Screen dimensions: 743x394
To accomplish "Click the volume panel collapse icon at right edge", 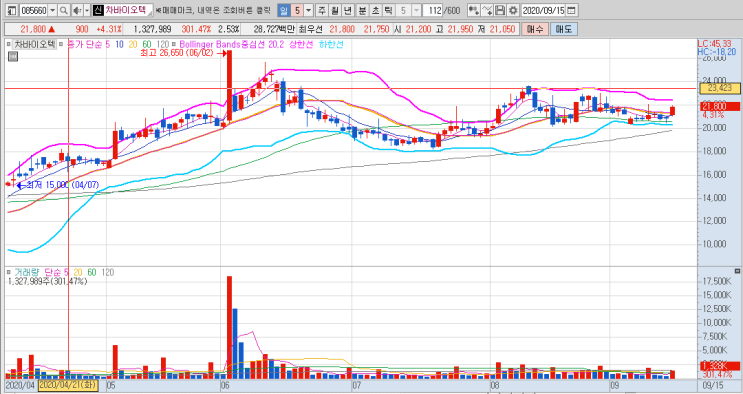I will click(x=737, y=271).
